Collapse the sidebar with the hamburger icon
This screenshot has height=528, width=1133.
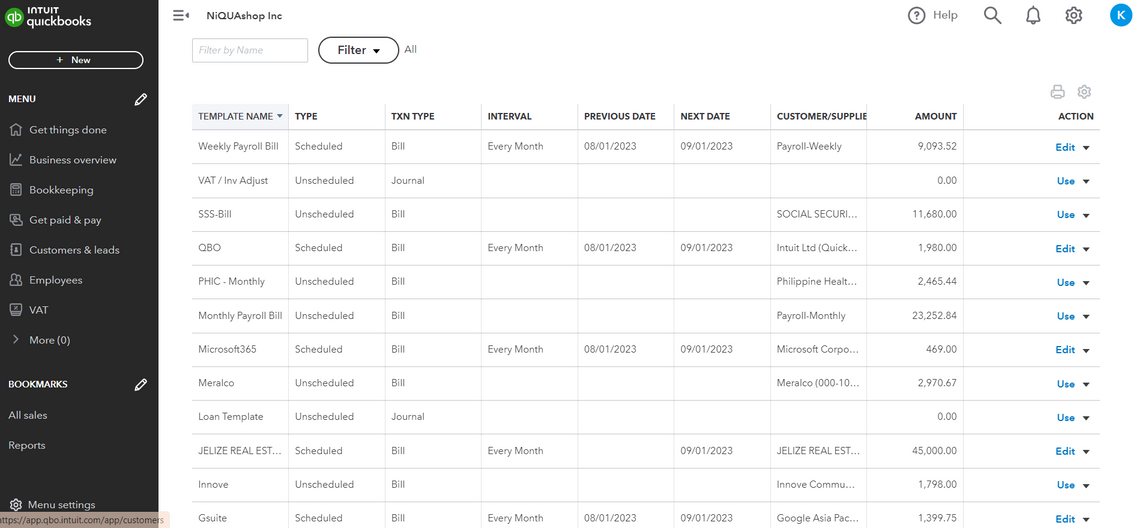coord(180,15)
